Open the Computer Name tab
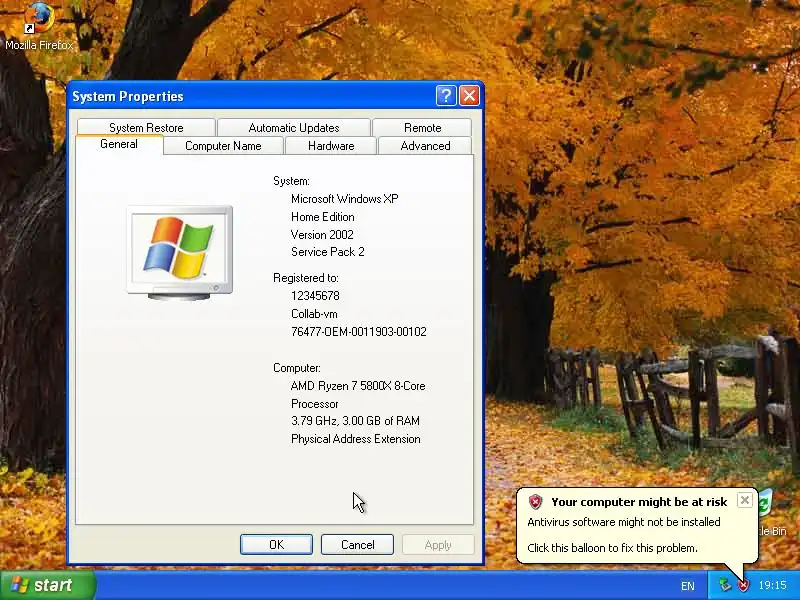Screen dimensions: 800x600 point(223,146)
